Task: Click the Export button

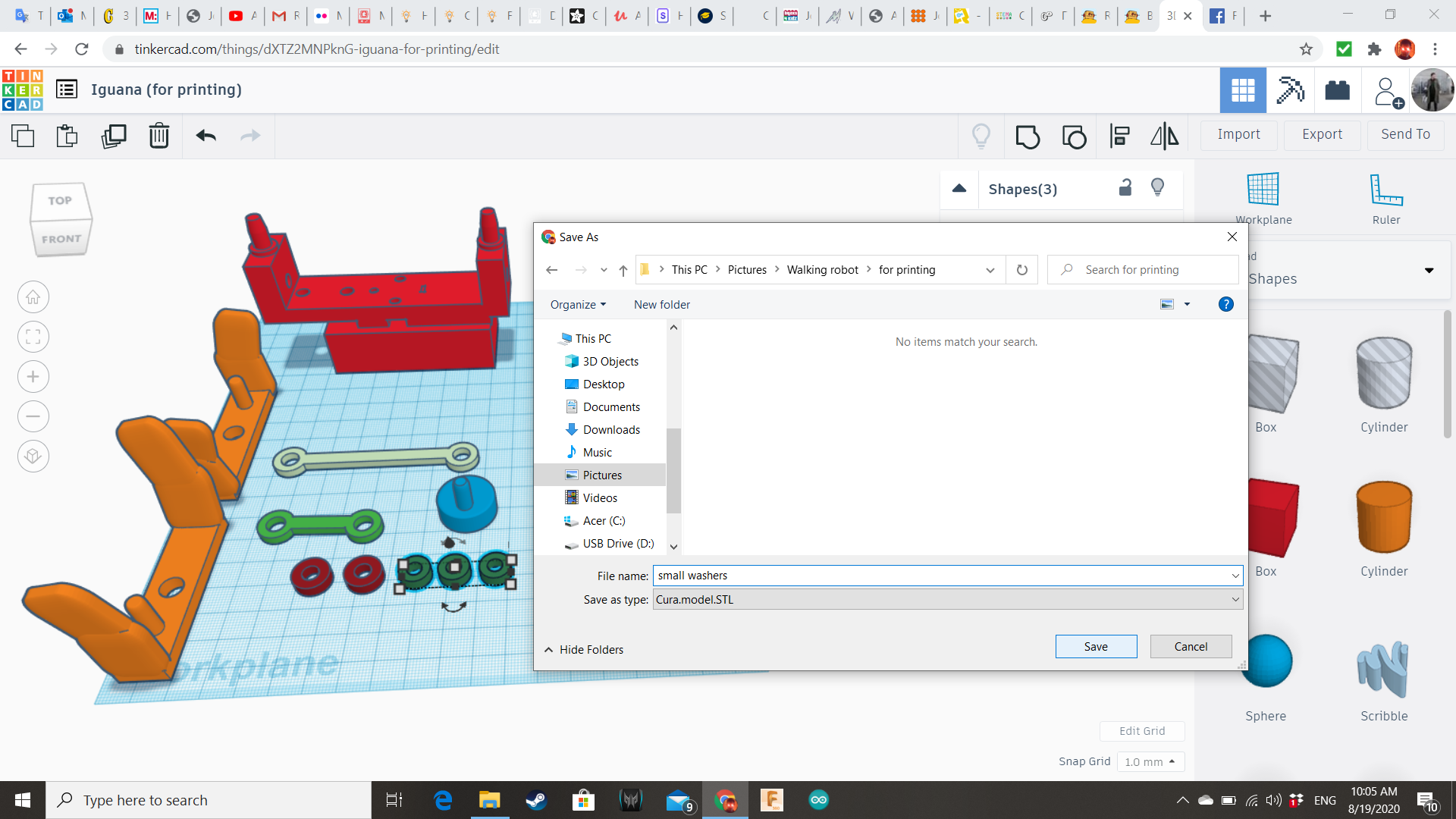Action: (x=1322, y=134)
